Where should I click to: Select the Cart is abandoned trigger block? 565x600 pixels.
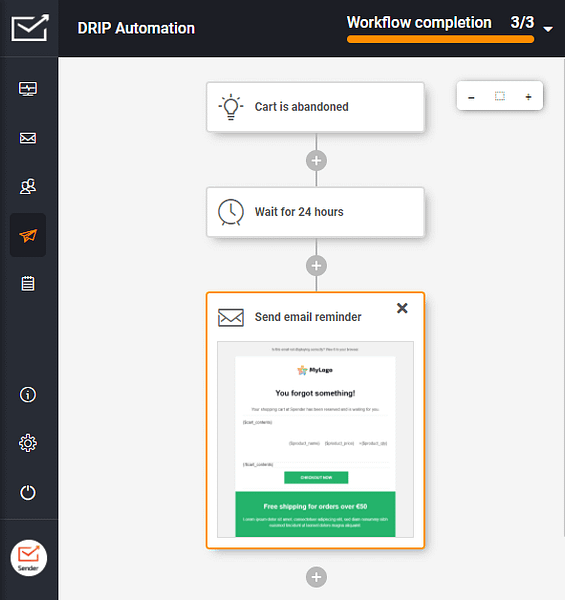316,107
